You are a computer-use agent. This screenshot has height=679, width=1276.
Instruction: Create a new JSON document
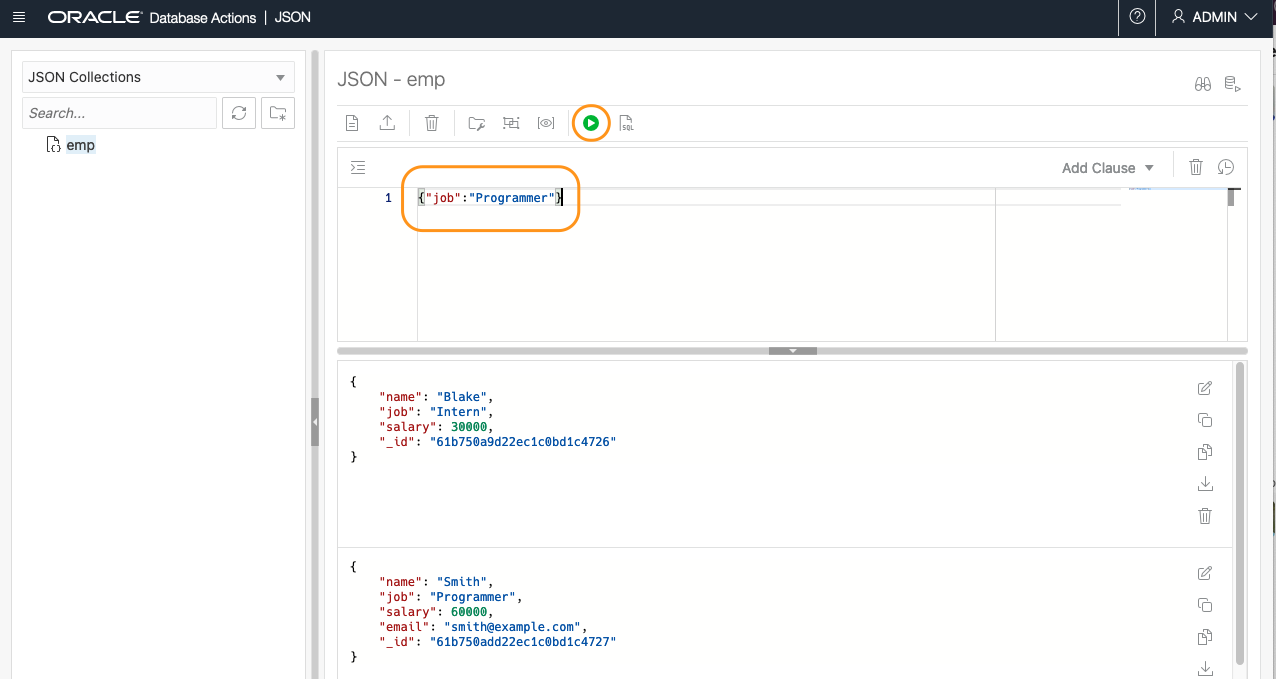[x=351, y=122]
